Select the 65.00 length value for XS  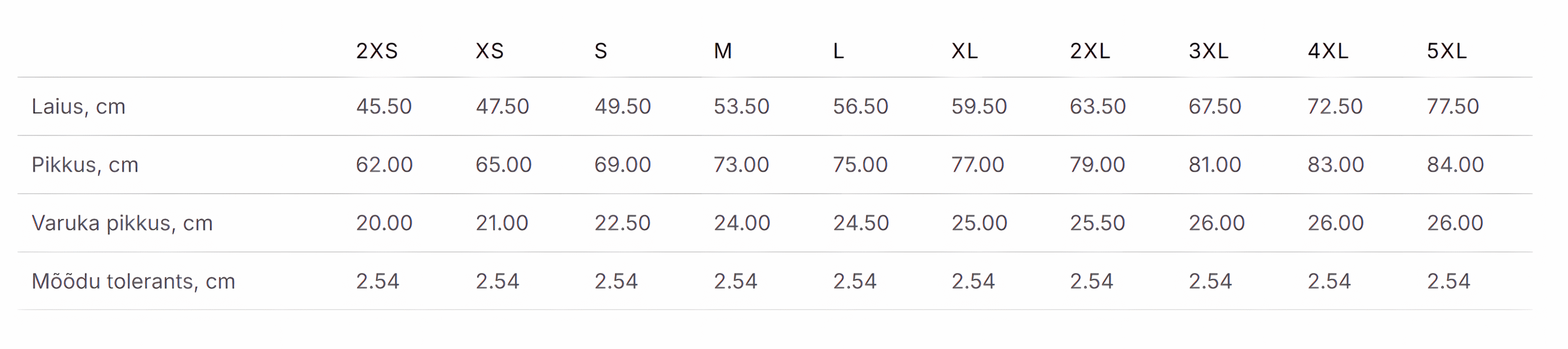point(503,165)
